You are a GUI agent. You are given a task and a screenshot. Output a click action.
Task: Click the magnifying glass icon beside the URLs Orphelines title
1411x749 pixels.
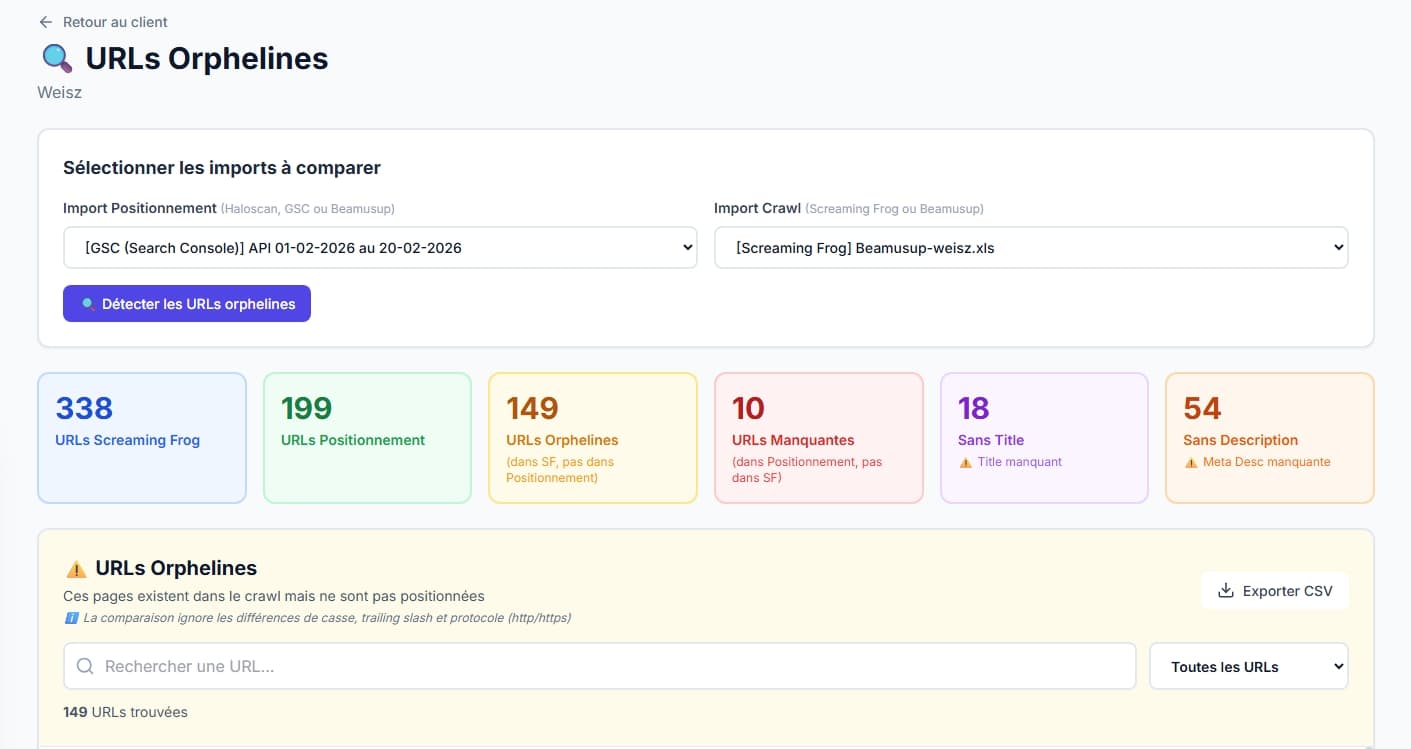(57, 59)
